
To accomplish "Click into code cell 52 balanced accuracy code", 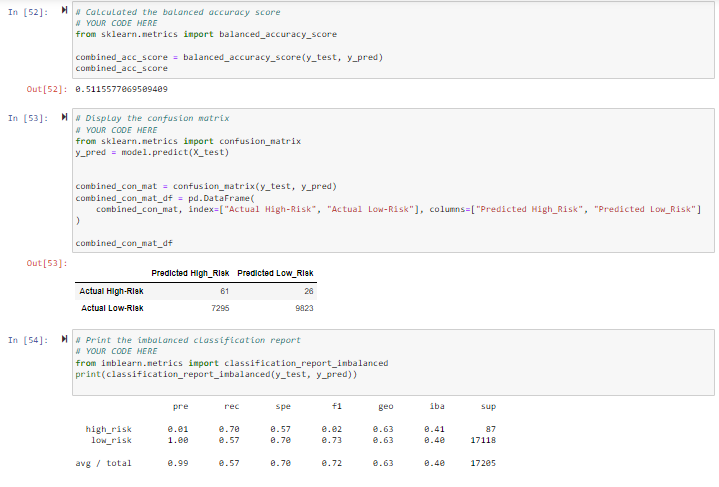I will 393,40.
